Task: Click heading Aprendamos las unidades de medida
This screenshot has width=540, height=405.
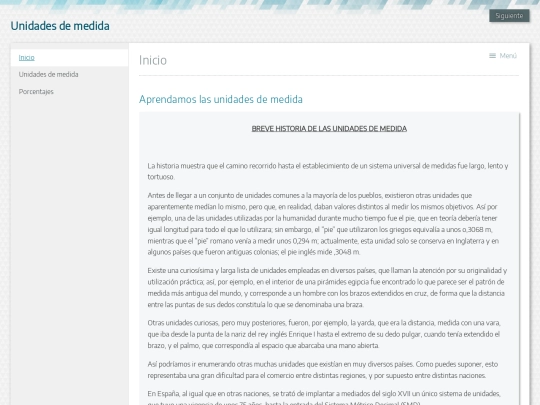Action: (221, 99)
